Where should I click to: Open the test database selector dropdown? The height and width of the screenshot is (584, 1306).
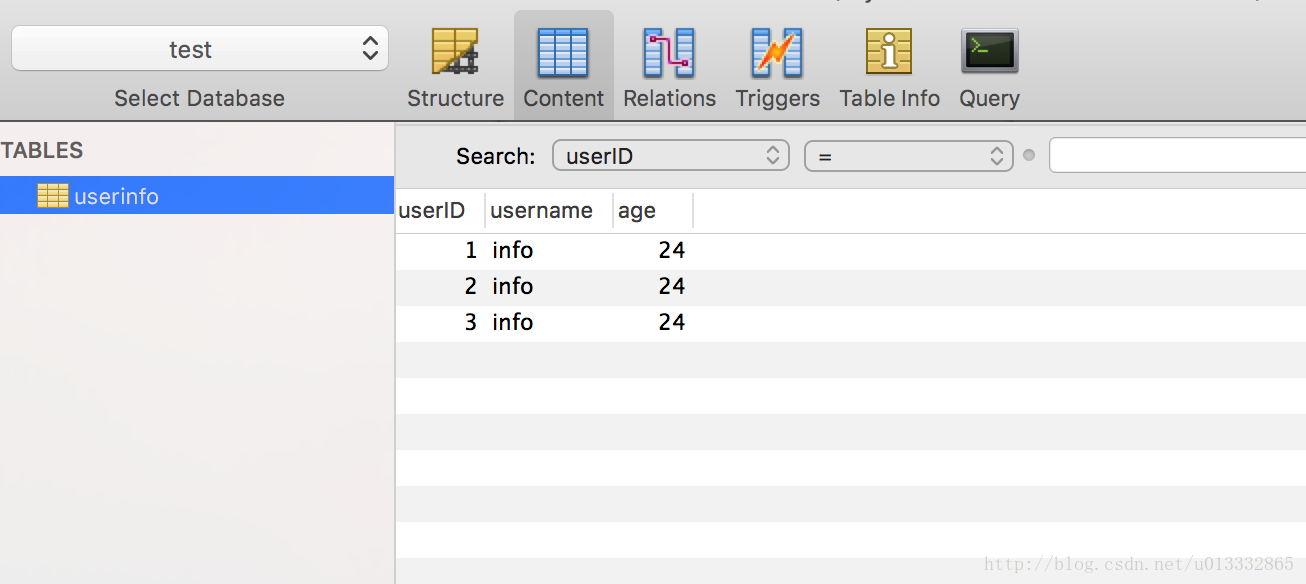point(200,49)
